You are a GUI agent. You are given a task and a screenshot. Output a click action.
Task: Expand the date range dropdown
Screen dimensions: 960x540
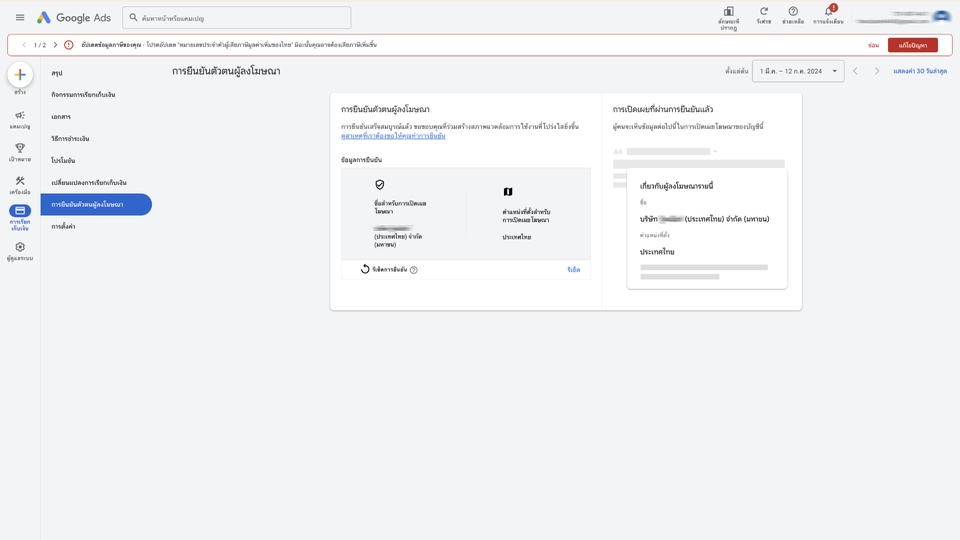(x=798, y=71)
